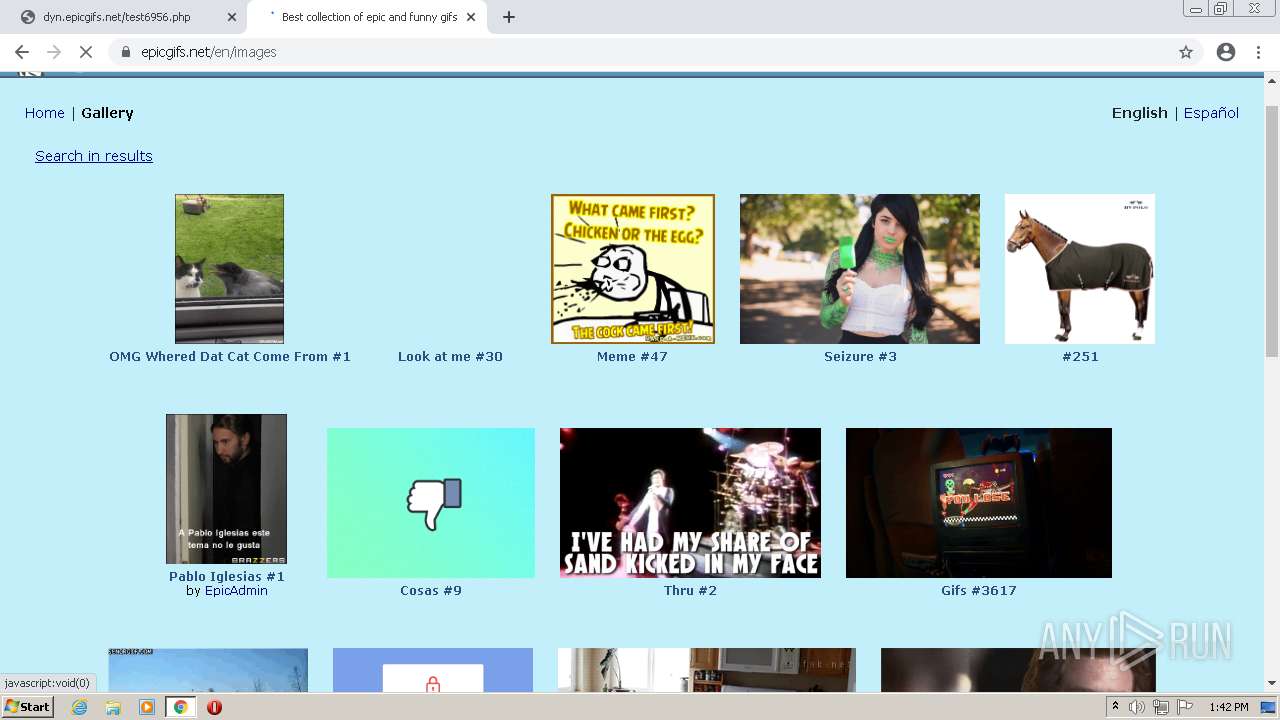Open the Chrome profile avatar
The image size is (1280, 720).
pyautogui.click(x=1226, y=52)
